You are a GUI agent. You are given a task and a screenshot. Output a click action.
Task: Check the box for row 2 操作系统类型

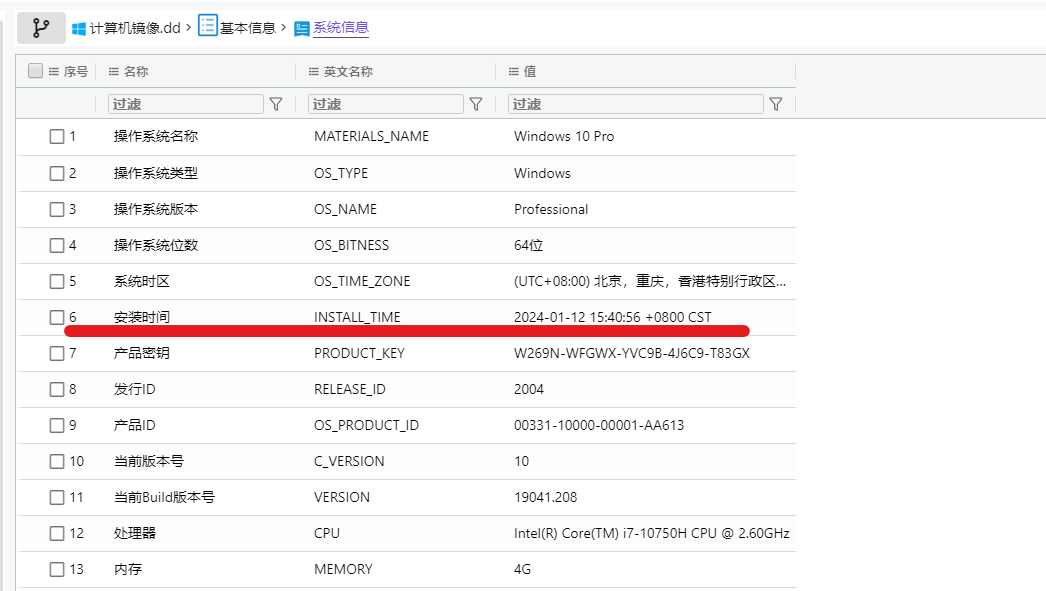(x=57, y=173)
